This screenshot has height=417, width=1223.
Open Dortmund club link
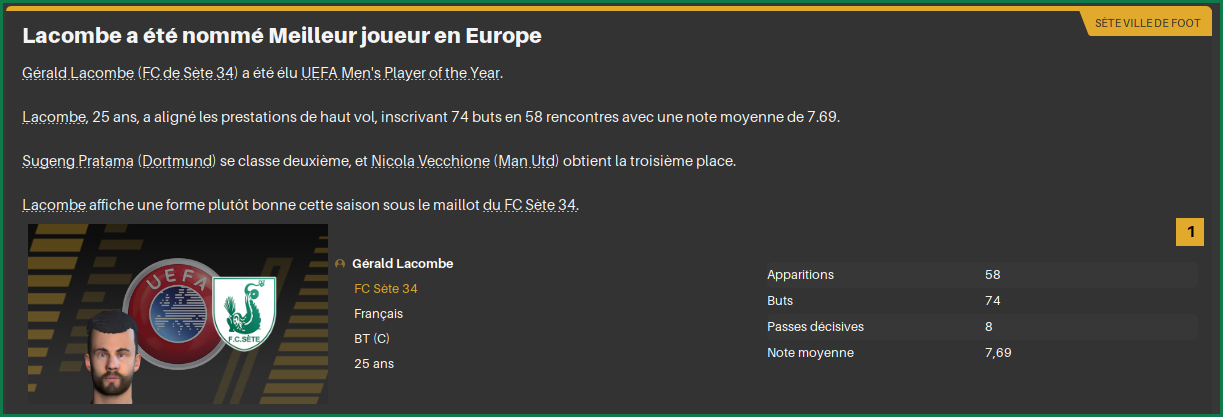coord(178,161)
